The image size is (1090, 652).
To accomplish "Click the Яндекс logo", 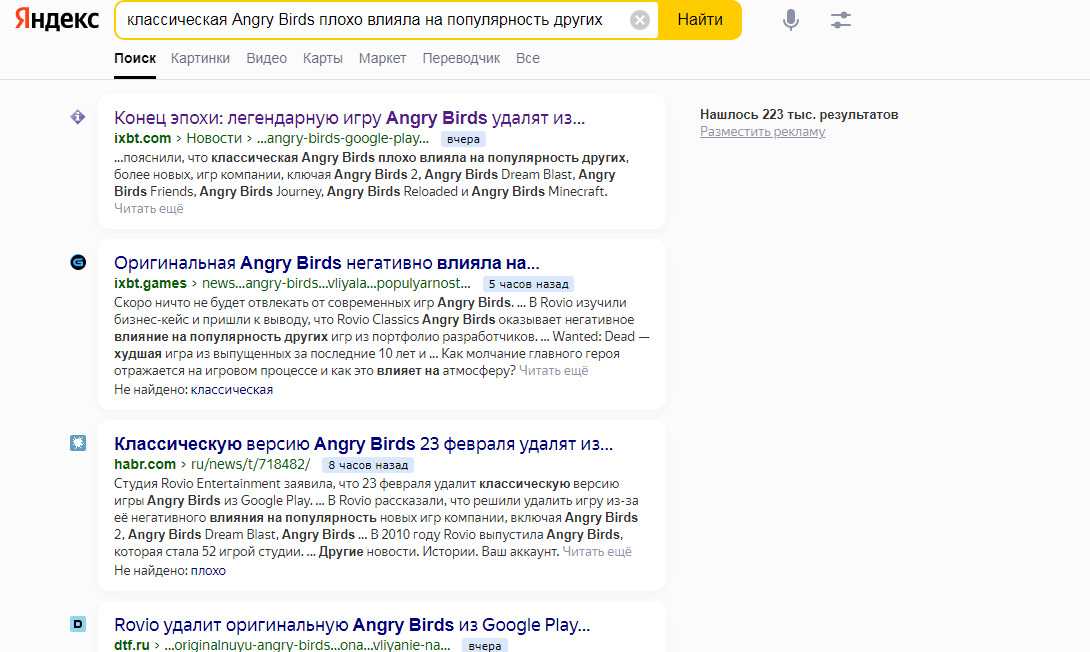I will point(57,19).
